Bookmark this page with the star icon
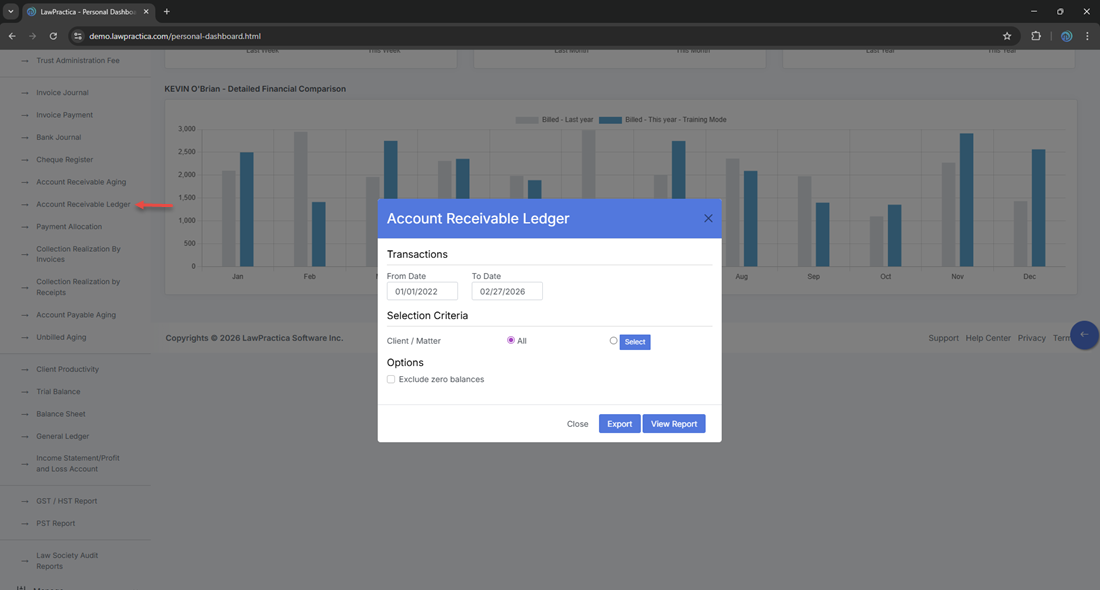This screenshot has height=590, width=1100. pos(1007,36)
